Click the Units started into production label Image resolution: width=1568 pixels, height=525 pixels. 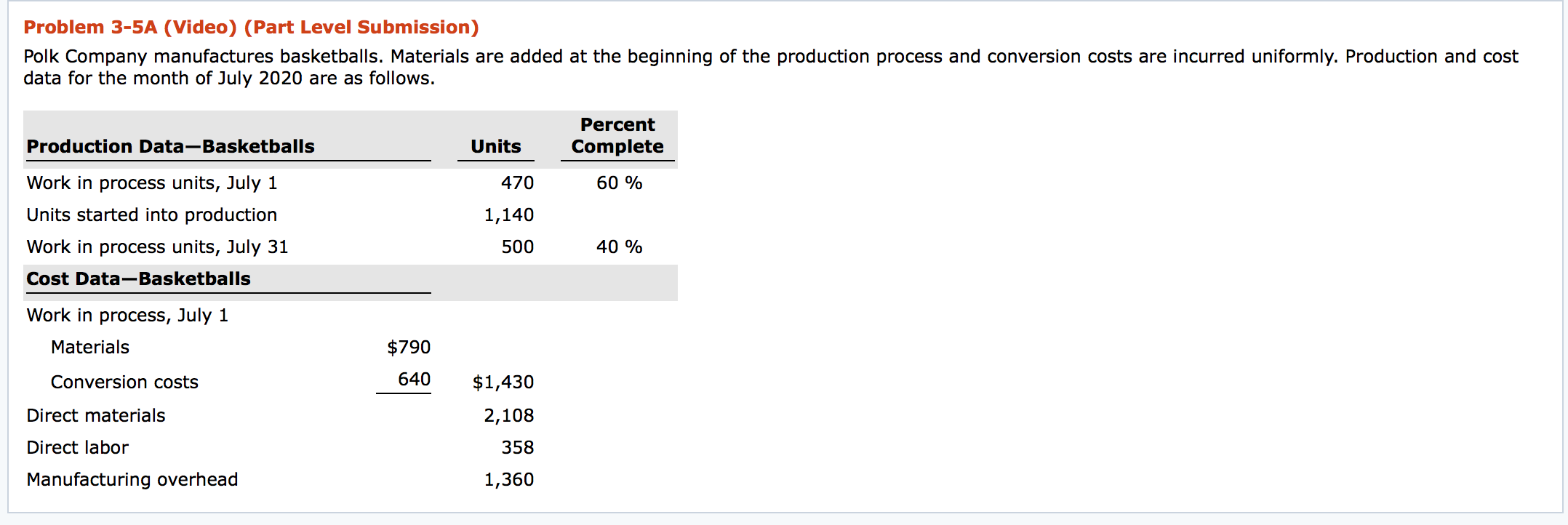152,215
